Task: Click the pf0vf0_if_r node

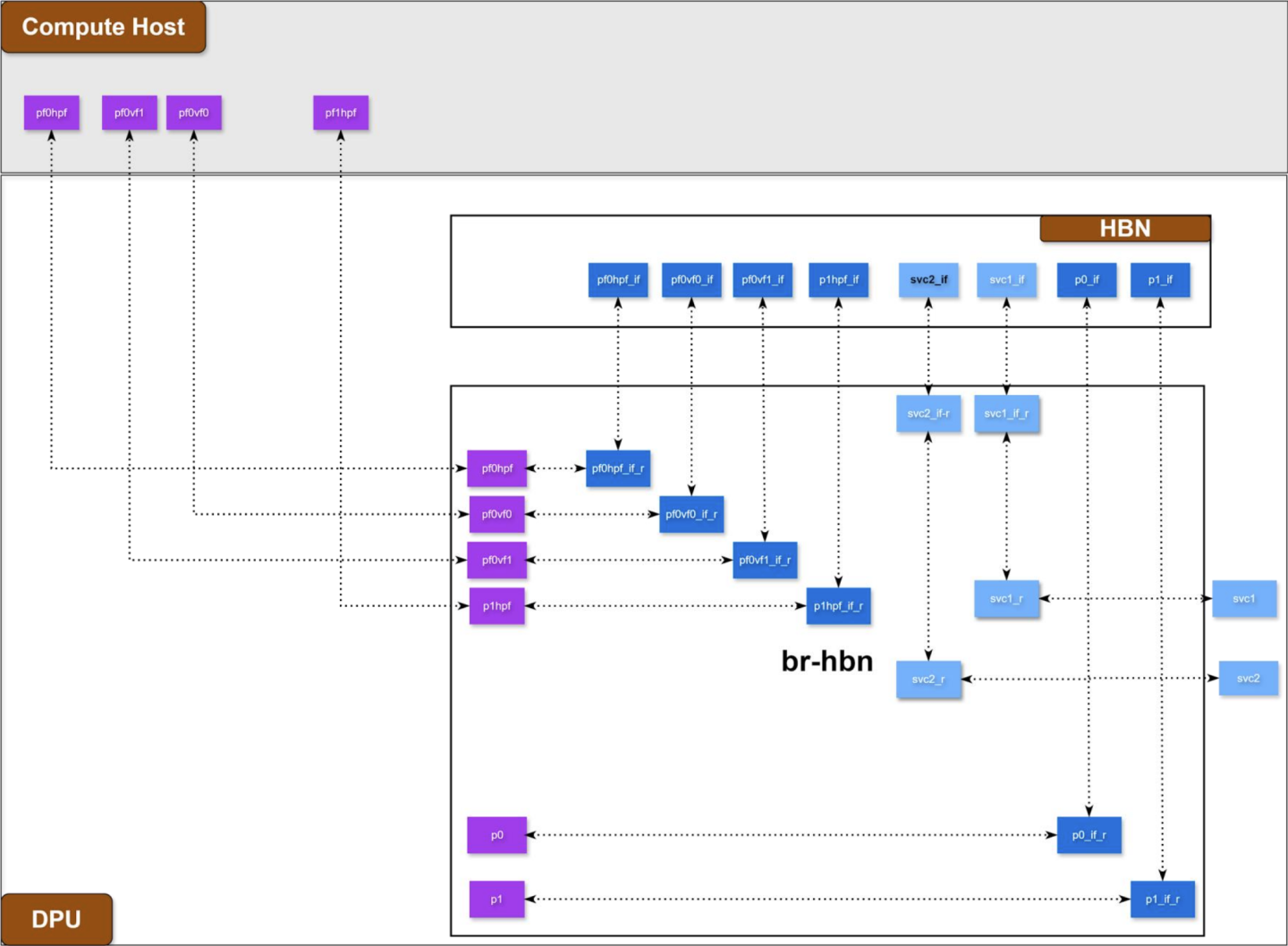Action: click(x=691, y=513)
